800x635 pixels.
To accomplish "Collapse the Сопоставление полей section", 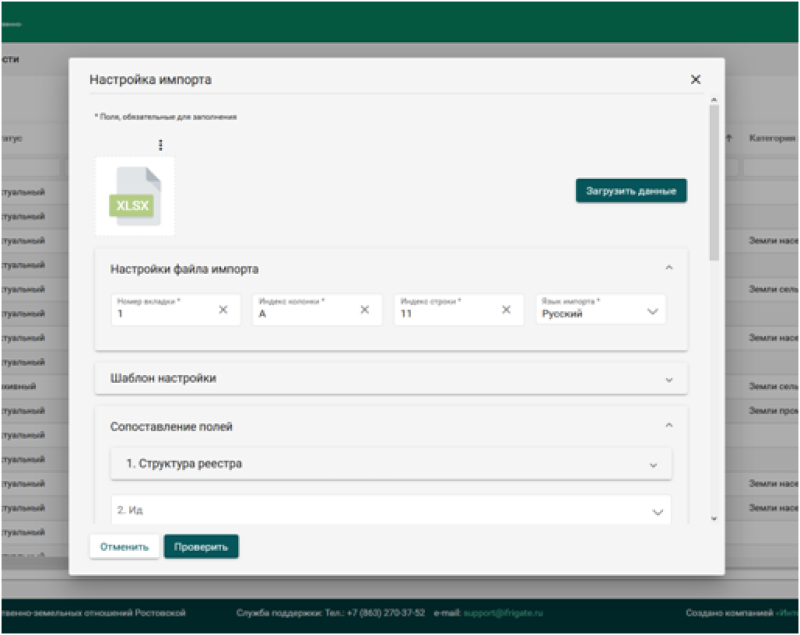I will tap(669, 426).
